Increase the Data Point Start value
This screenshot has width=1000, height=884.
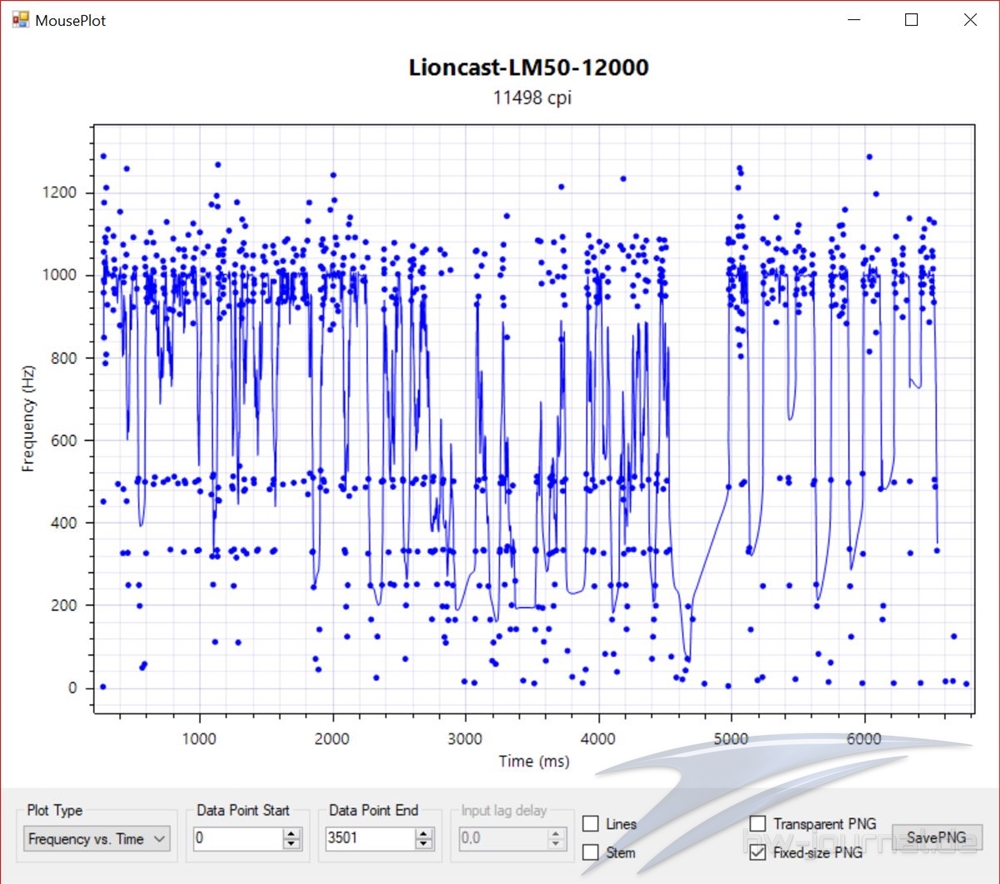tap(291, 833)
